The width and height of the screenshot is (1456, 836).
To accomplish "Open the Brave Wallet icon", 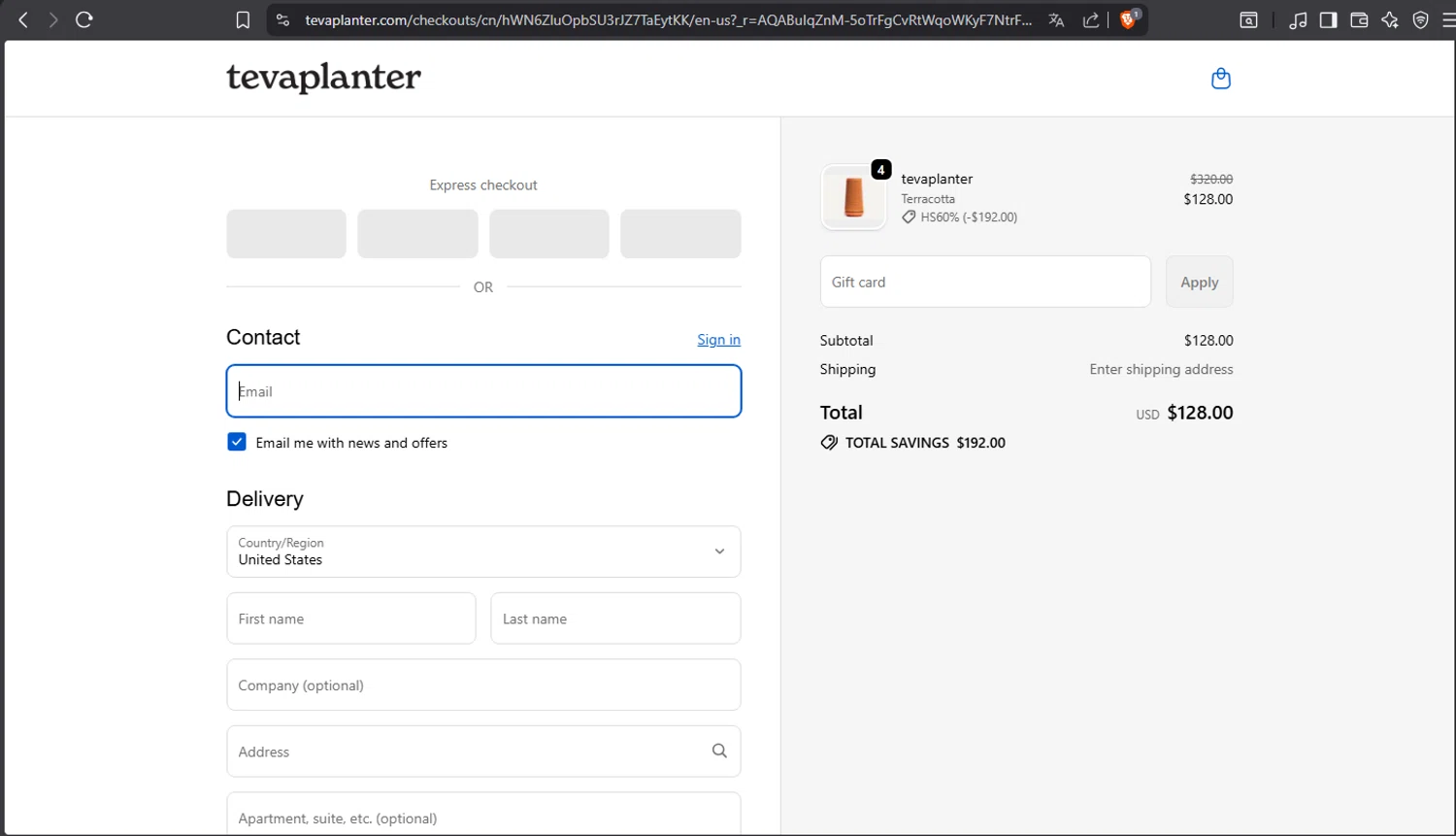I will [x=1359, y=19].
